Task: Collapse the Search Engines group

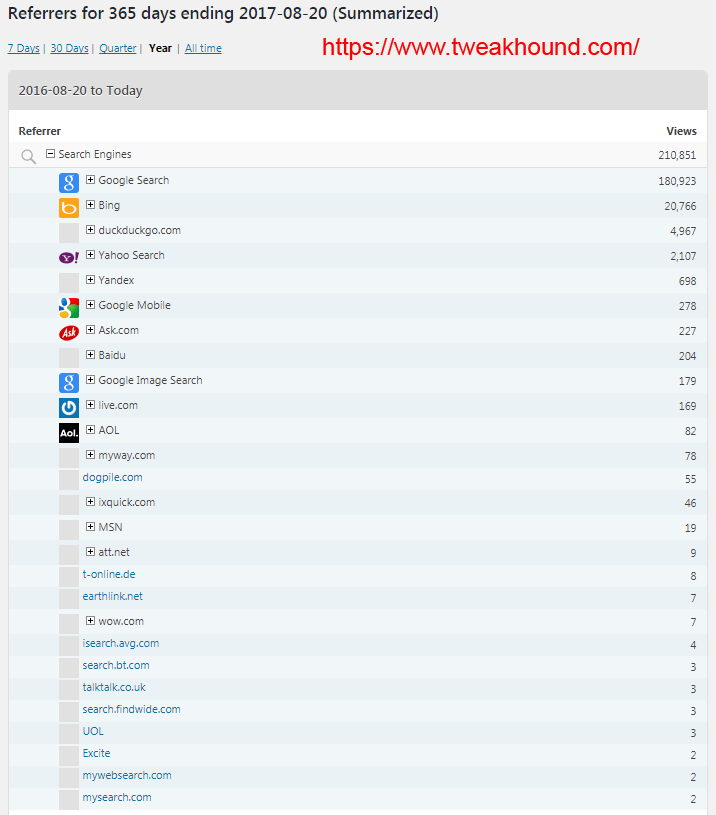Action: coord(50,154)
